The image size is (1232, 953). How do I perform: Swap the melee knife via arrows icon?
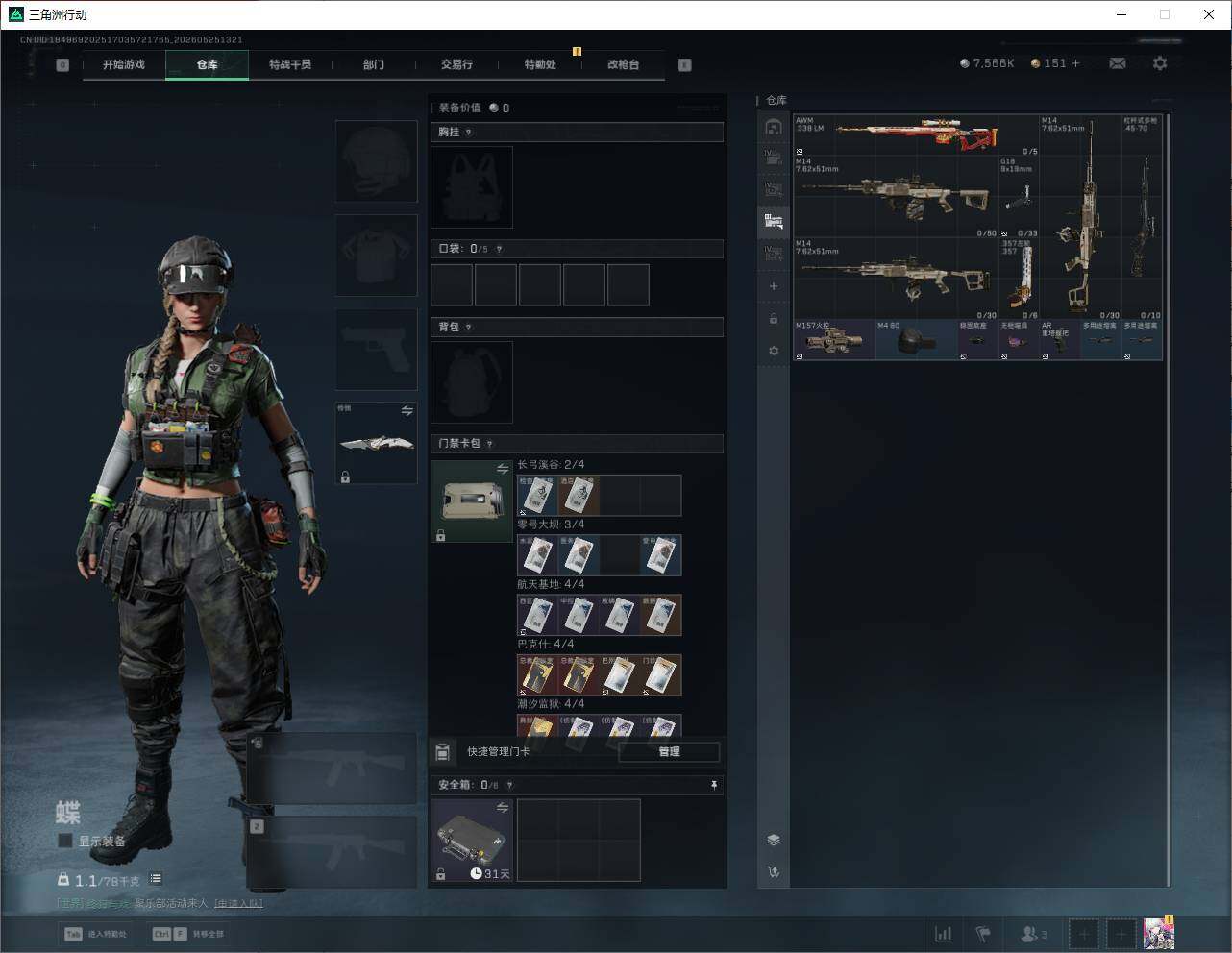tap(407, 411)
